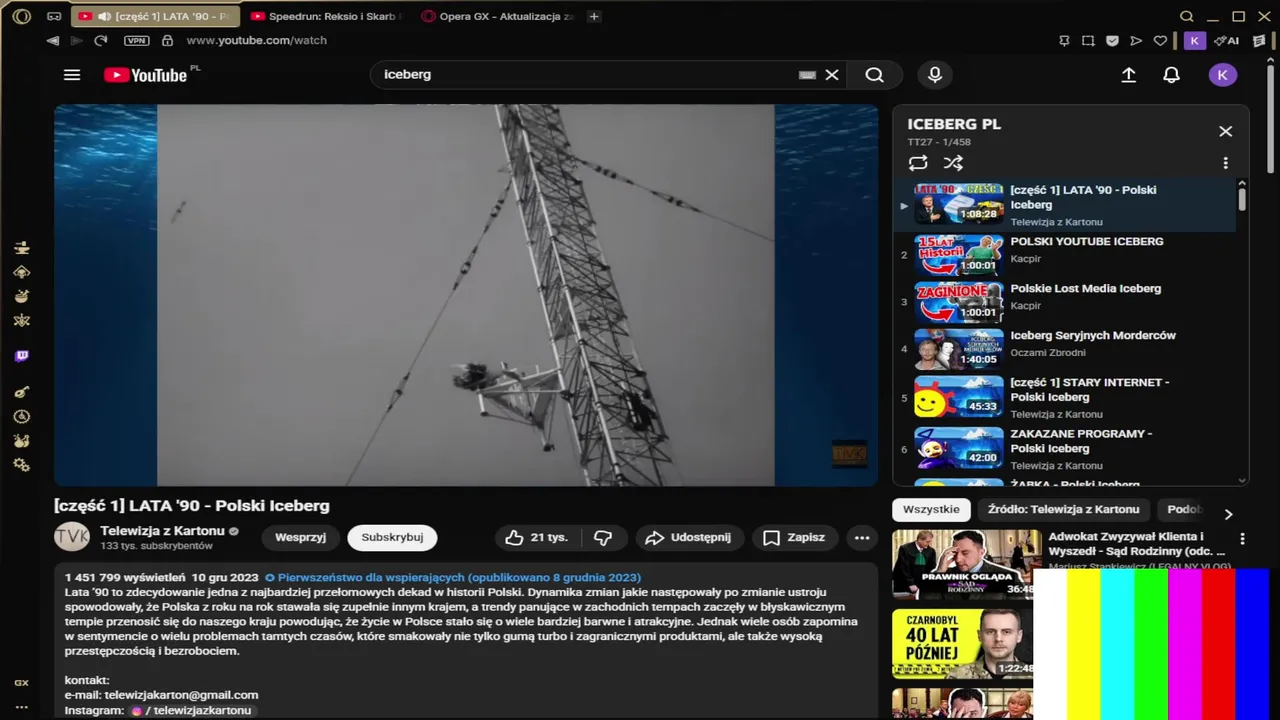This screenshot has width=1280, height=720.
Task: Open the Telewizja z Kartonu channel name link
Action: [x=162, y=531]
